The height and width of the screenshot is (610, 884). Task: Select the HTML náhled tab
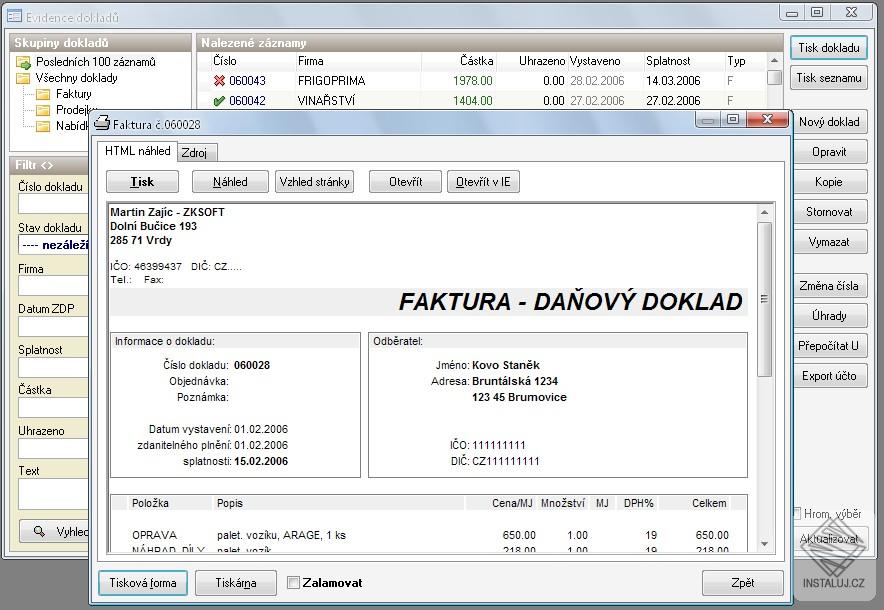[x=138, y=151]
